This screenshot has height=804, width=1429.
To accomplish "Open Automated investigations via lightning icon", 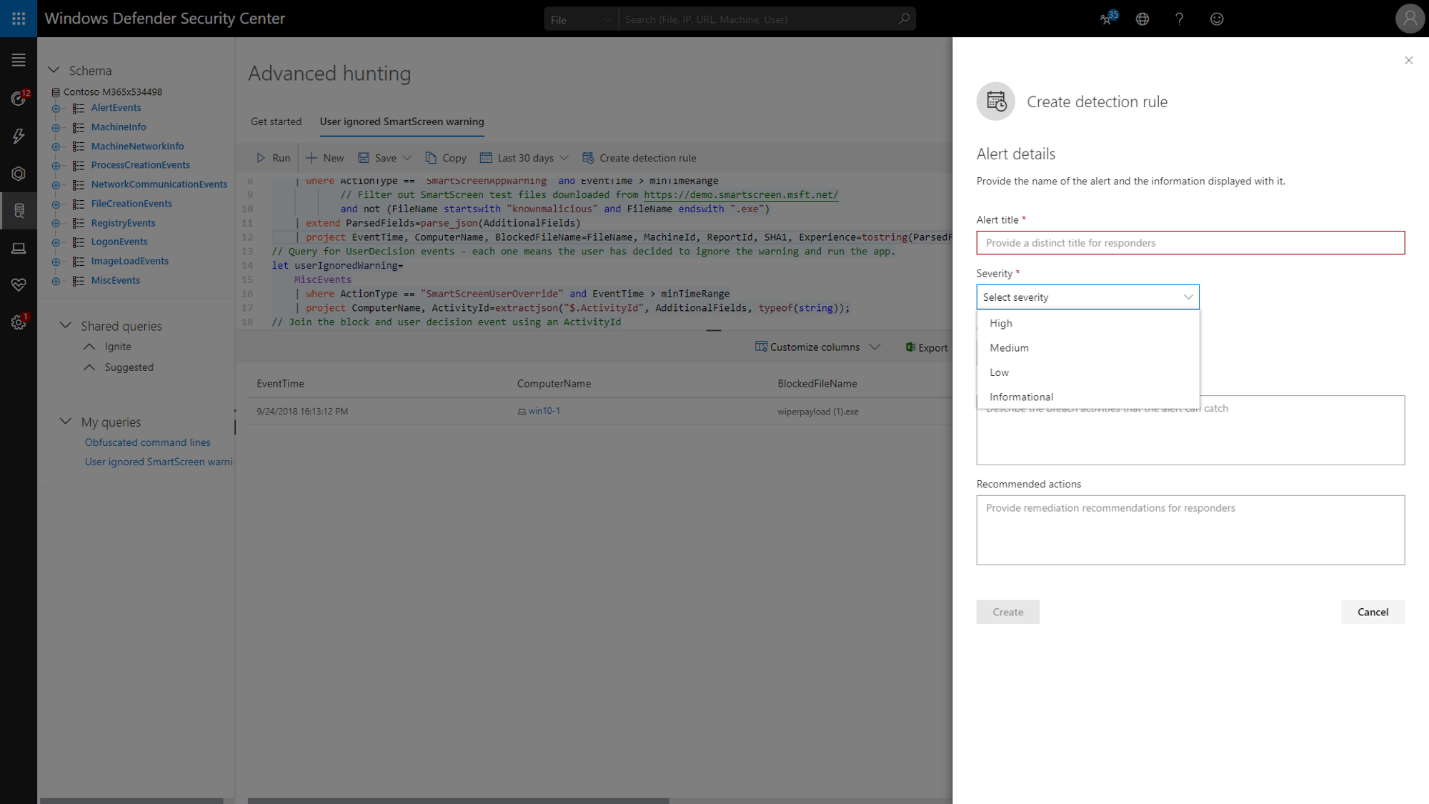I will tap(18, 136).
